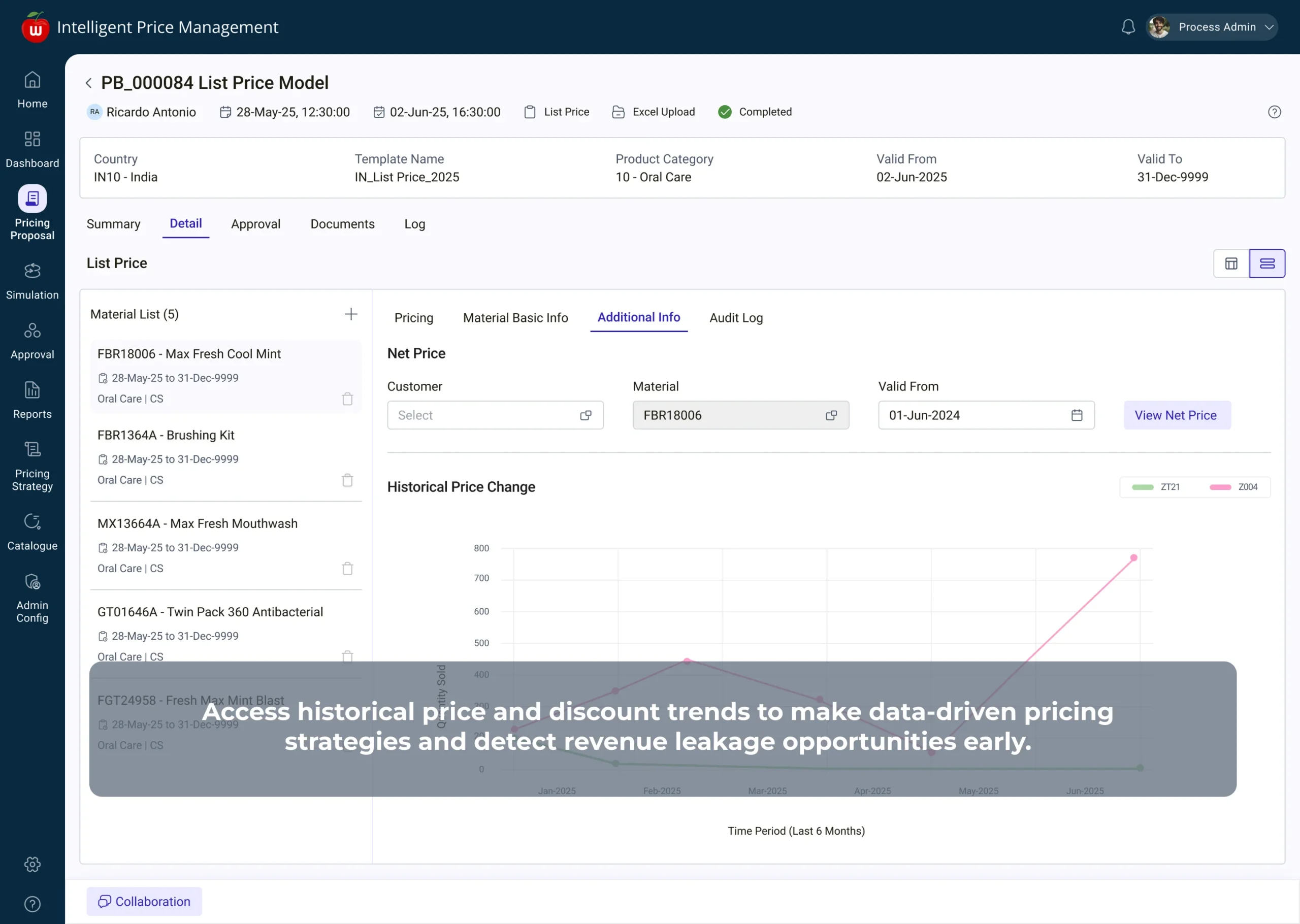Select the Additional Info tab
The height and width of the screenshot is (924, 1300).
tap(638, 317)
